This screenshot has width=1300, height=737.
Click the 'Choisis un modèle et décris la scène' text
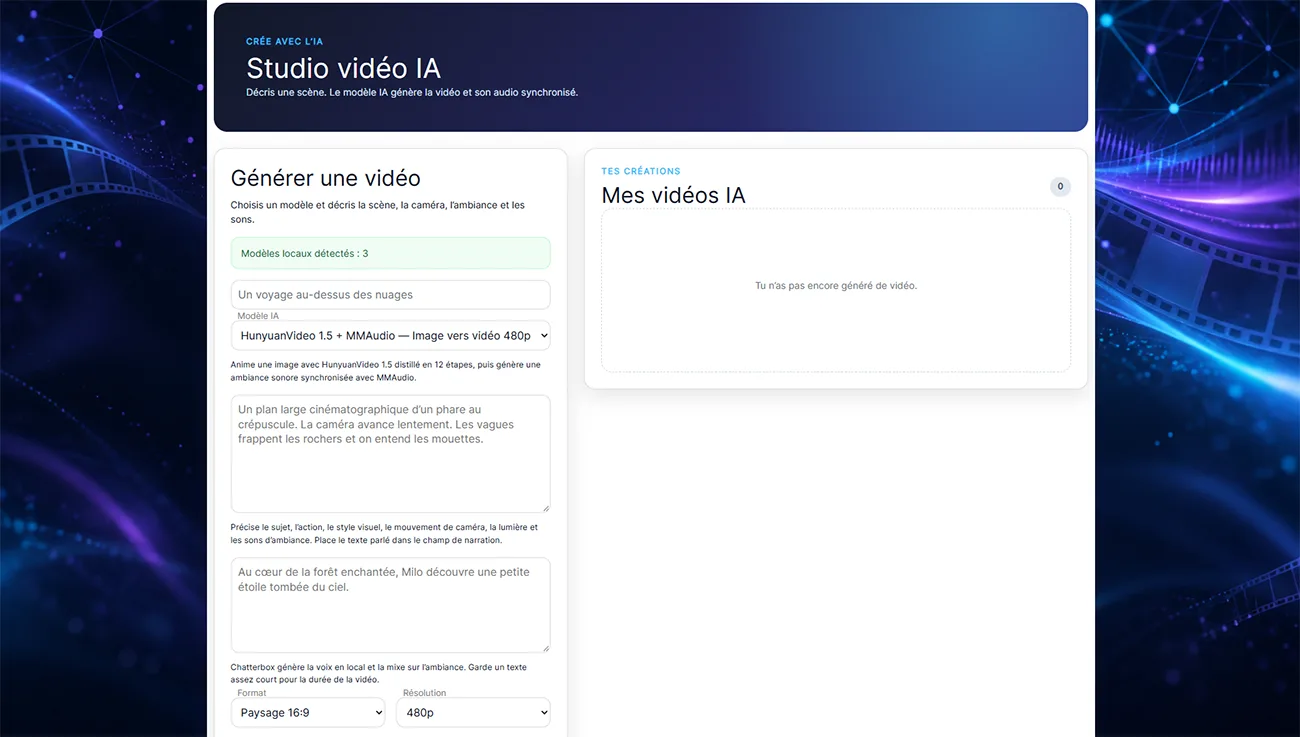378,212
